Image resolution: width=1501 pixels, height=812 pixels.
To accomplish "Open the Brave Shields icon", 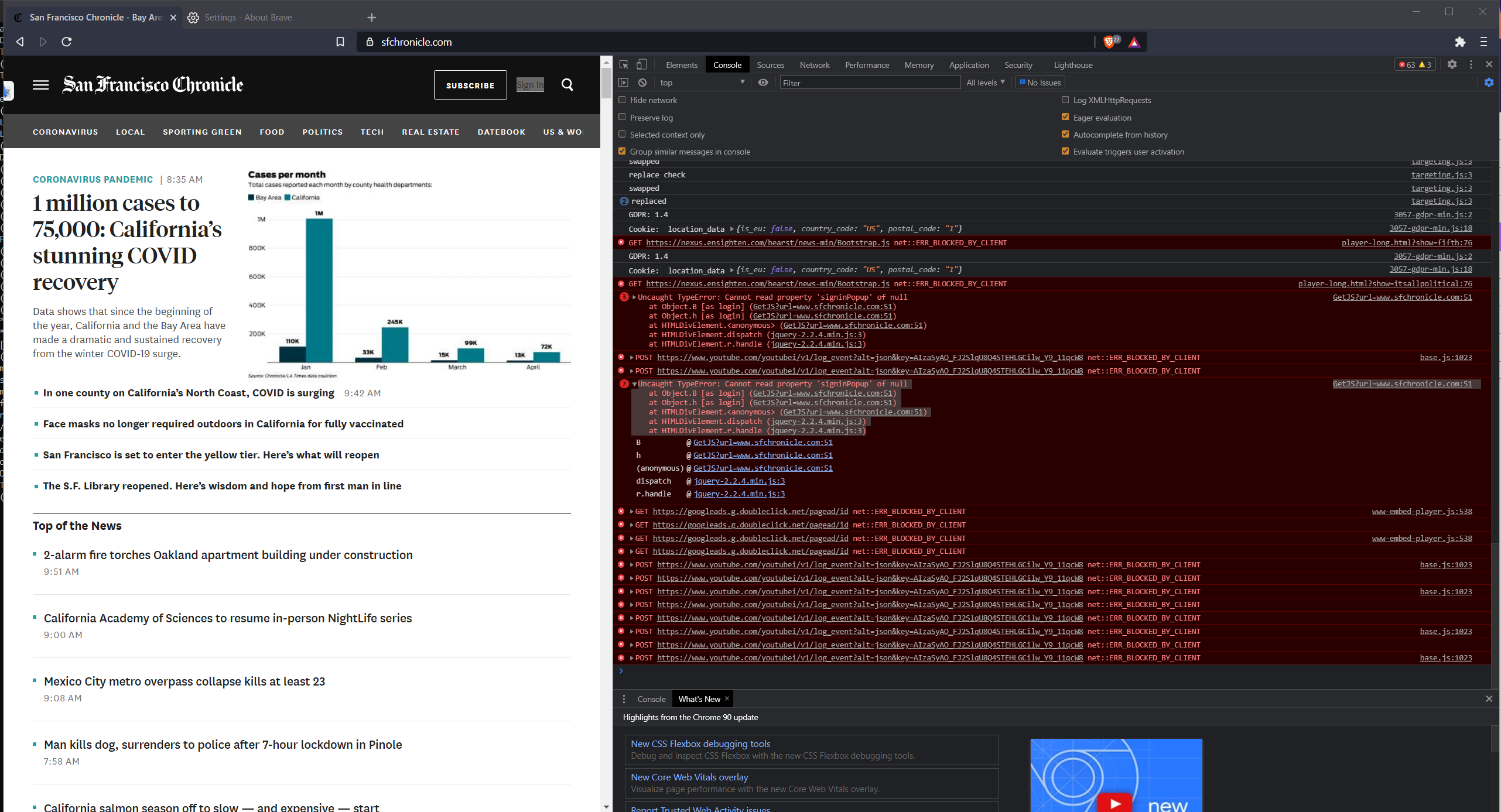I will (1109, 42).
